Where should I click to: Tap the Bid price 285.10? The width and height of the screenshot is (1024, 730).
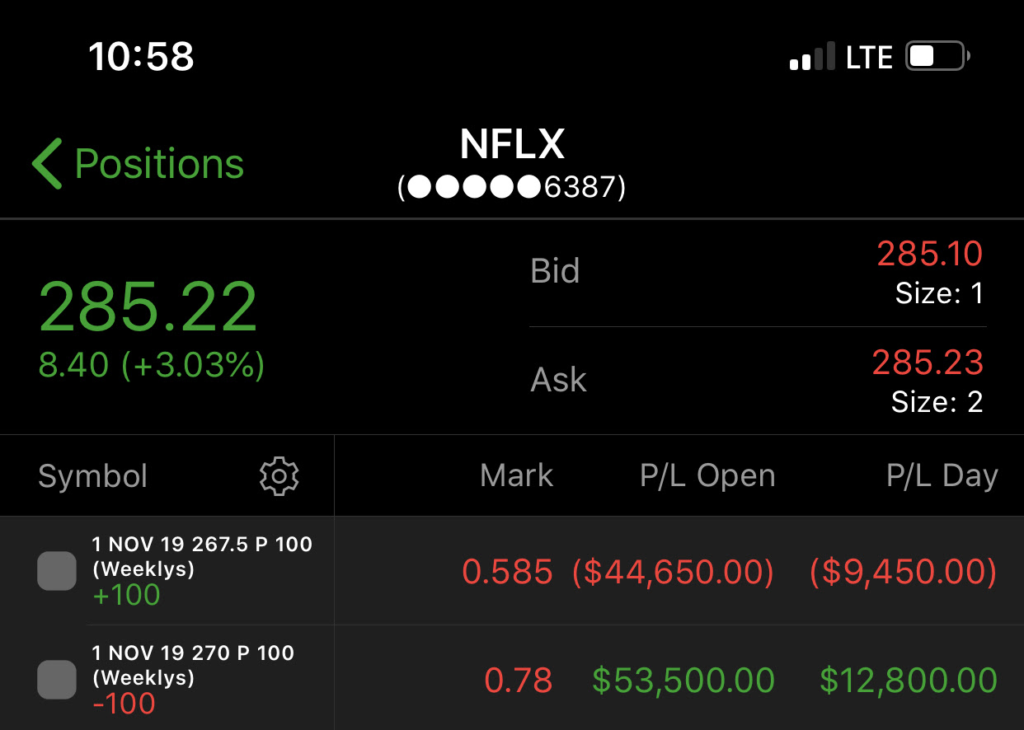tap(929, 254)
